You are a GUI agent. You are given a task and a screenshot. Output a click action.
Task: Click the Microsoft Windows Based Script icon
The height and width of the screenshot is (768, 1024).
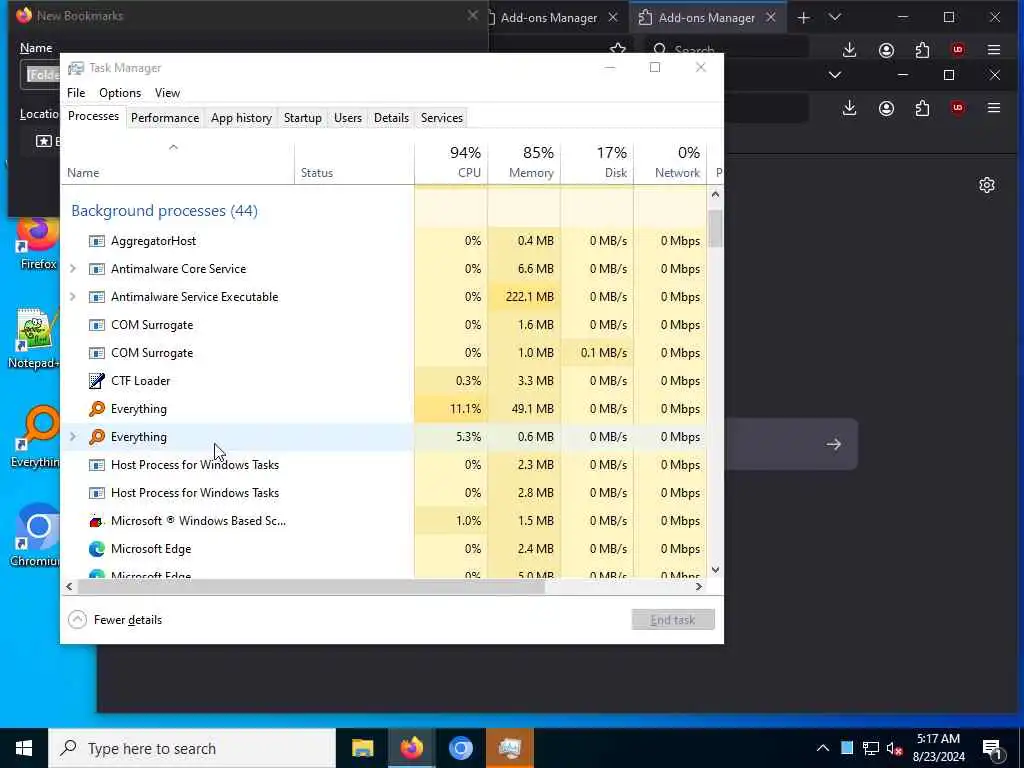click(97, 521)
